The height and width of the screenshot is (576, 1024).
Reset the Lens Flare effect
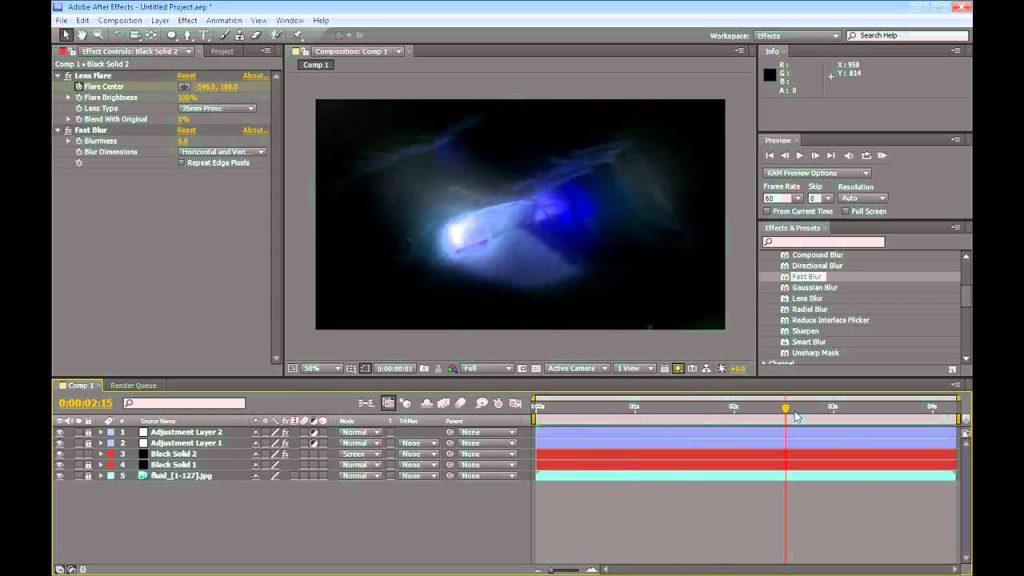click(186, 76)
